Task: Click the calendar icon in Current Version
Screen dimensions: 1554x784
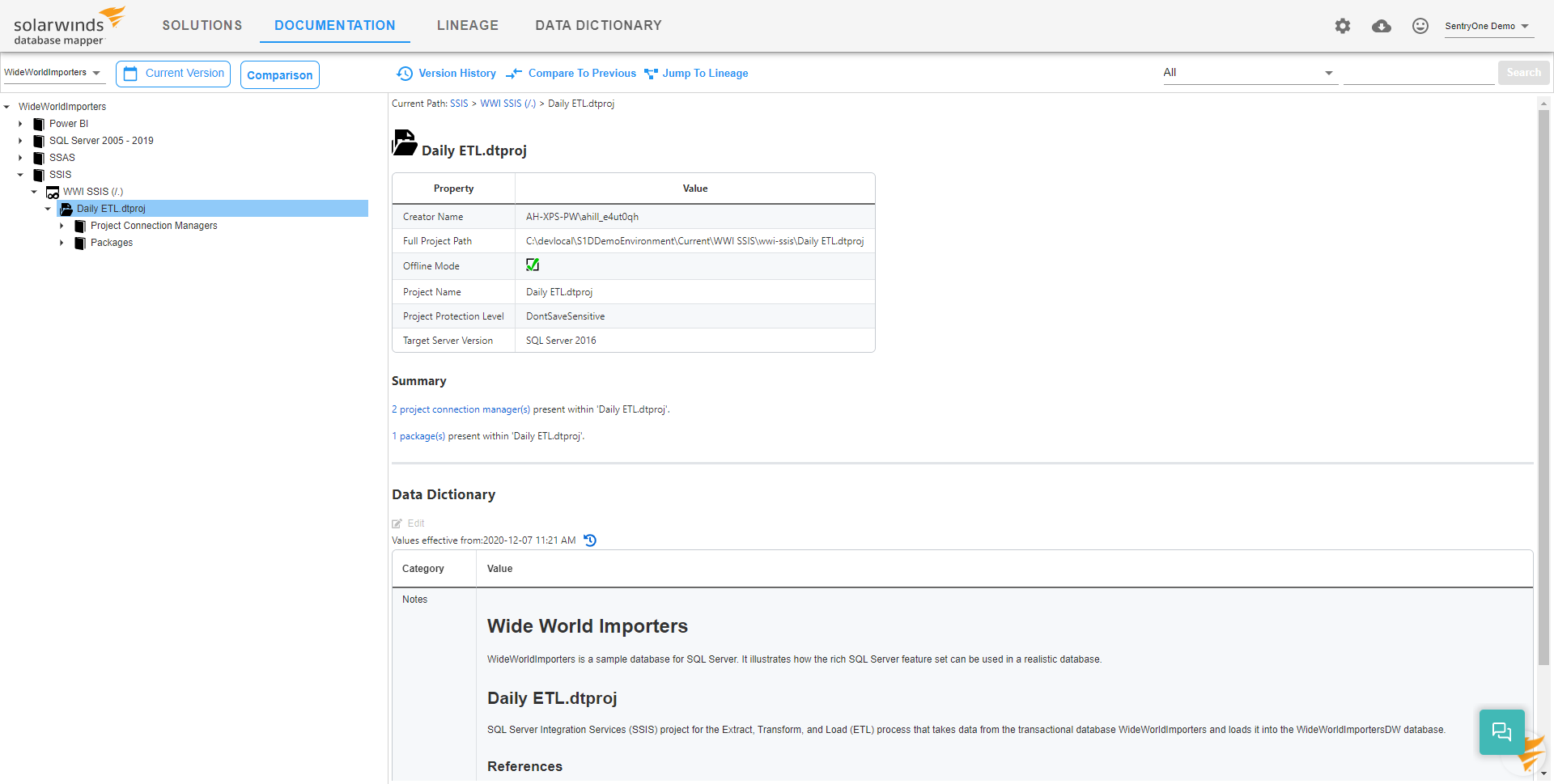Action: tap(130, 74)
